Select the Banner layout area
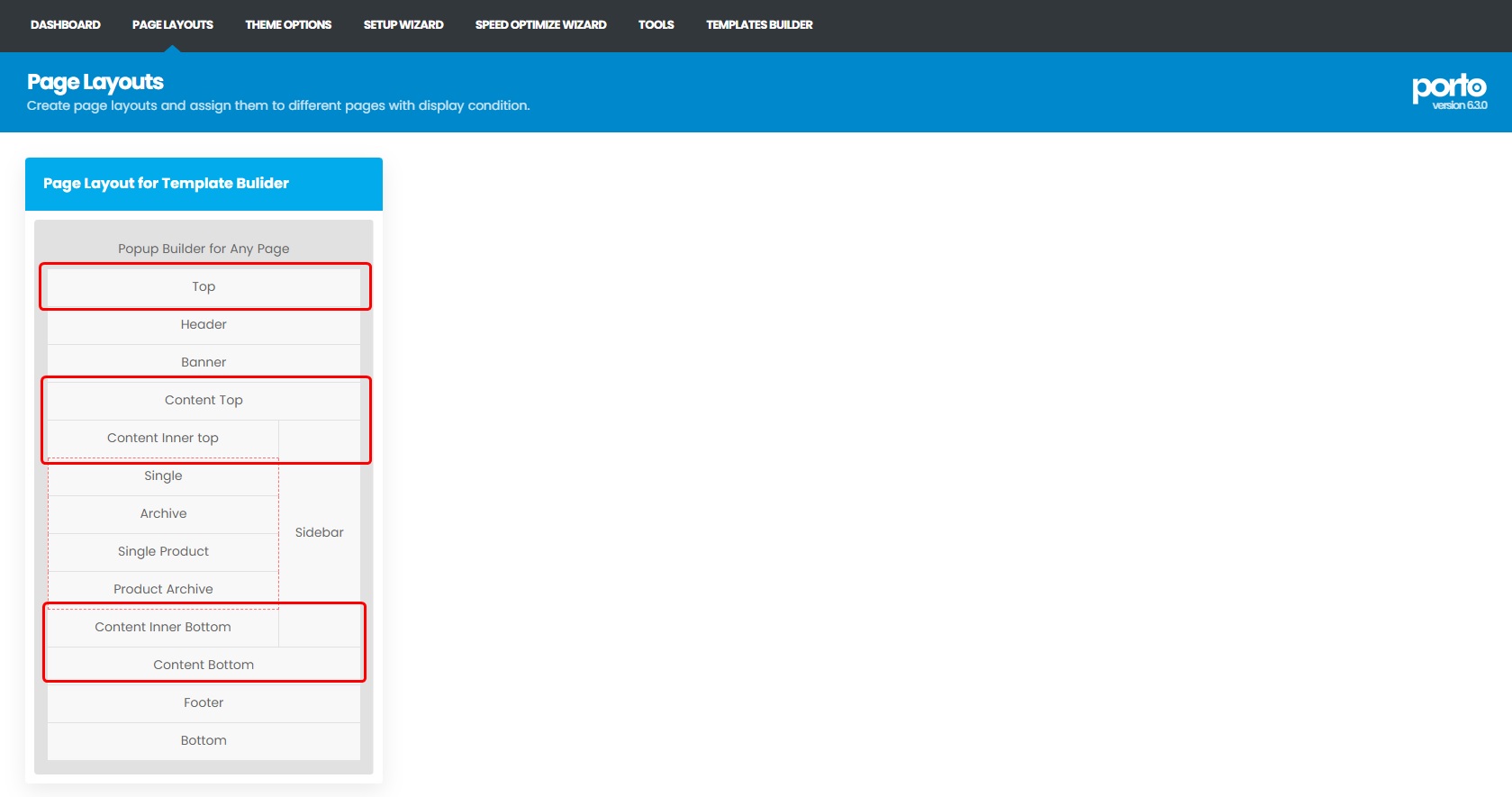This screenshot has width=1512, height=797. tap(204, 363)
